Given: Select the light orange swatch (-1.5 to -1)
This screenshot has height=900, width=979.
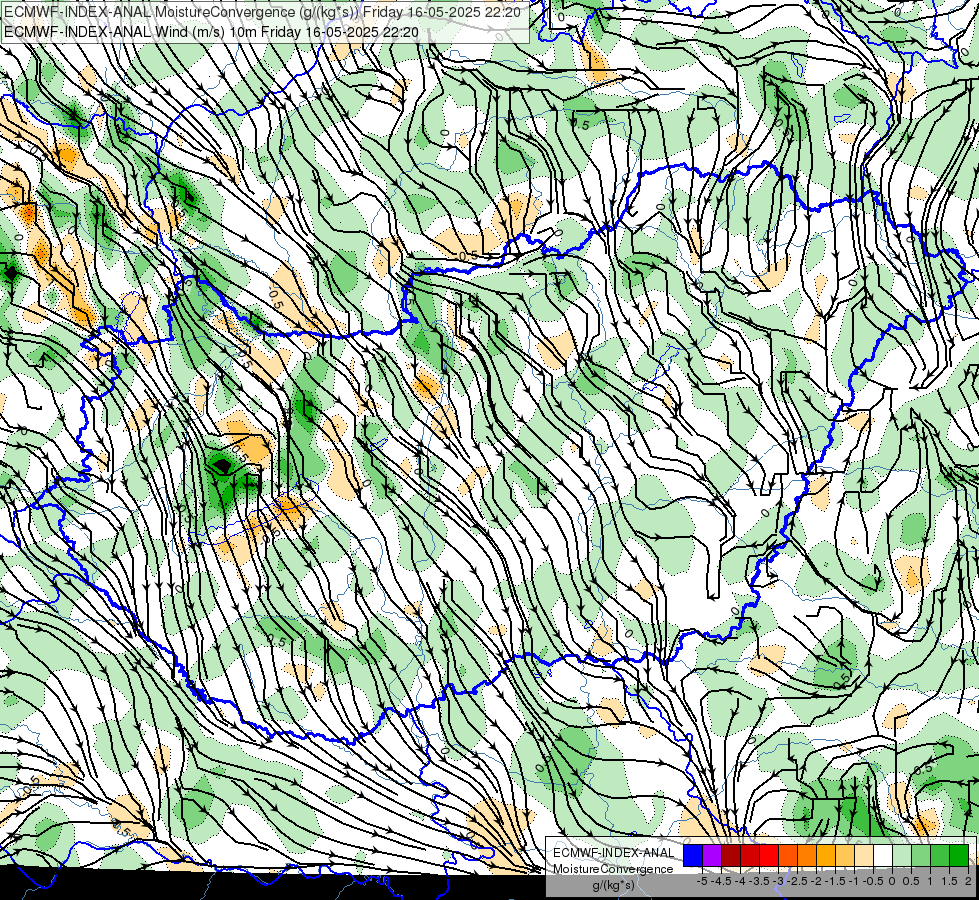Looking at the screenshot, I should [845, 856].
